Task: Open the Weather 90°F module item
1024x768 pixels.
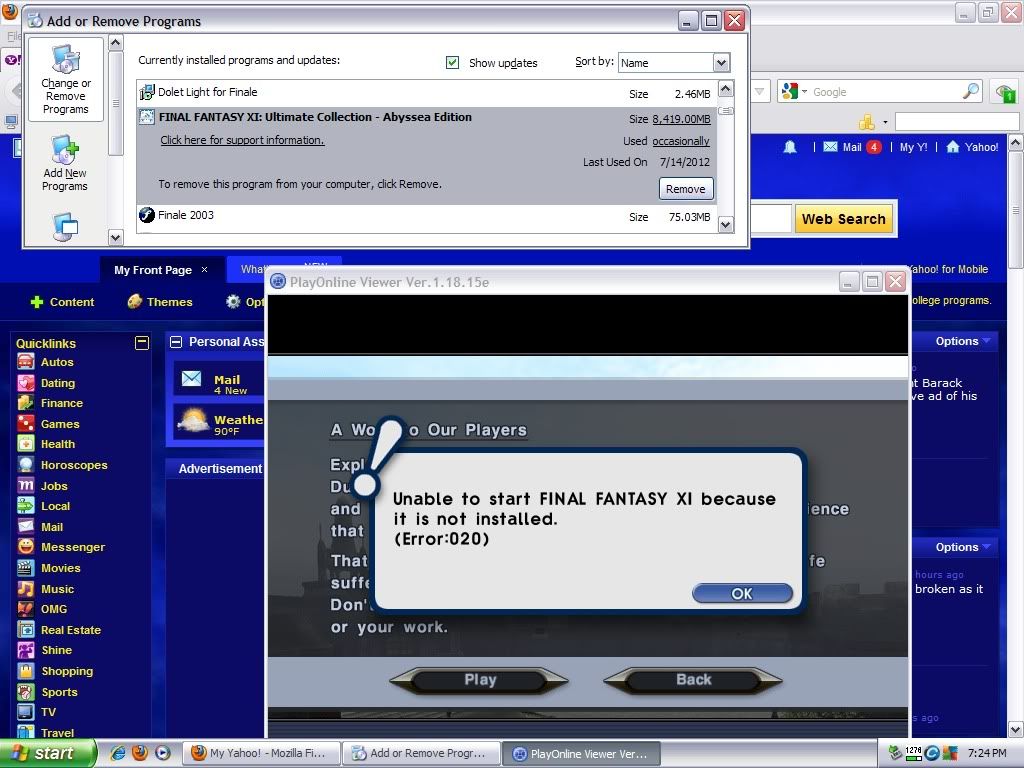Action: [219, 422]
